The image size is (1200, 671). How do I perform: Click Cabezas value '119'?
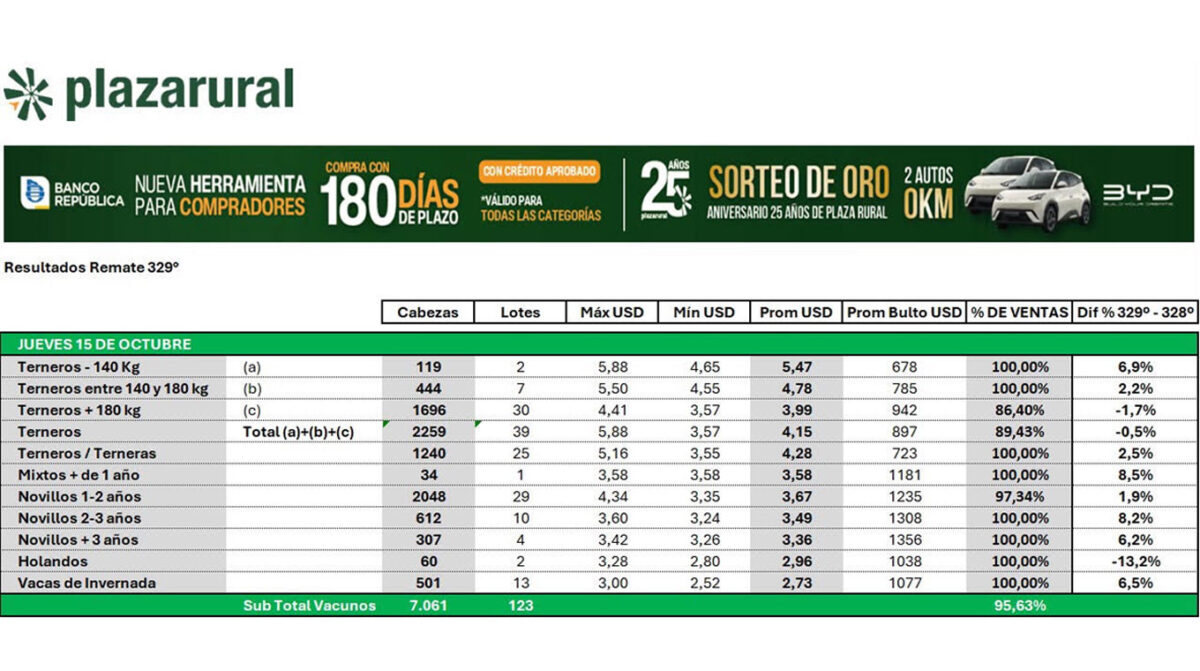coord(428,367)
